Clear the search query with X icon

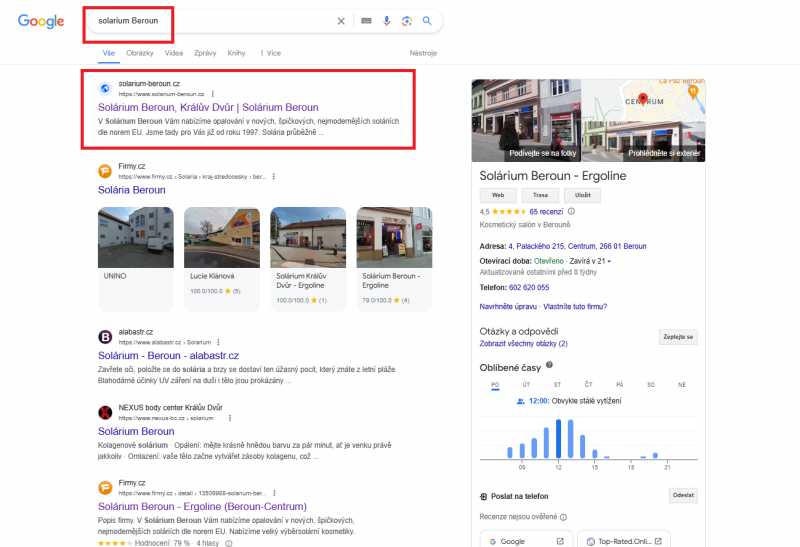(x=341, y=21)
